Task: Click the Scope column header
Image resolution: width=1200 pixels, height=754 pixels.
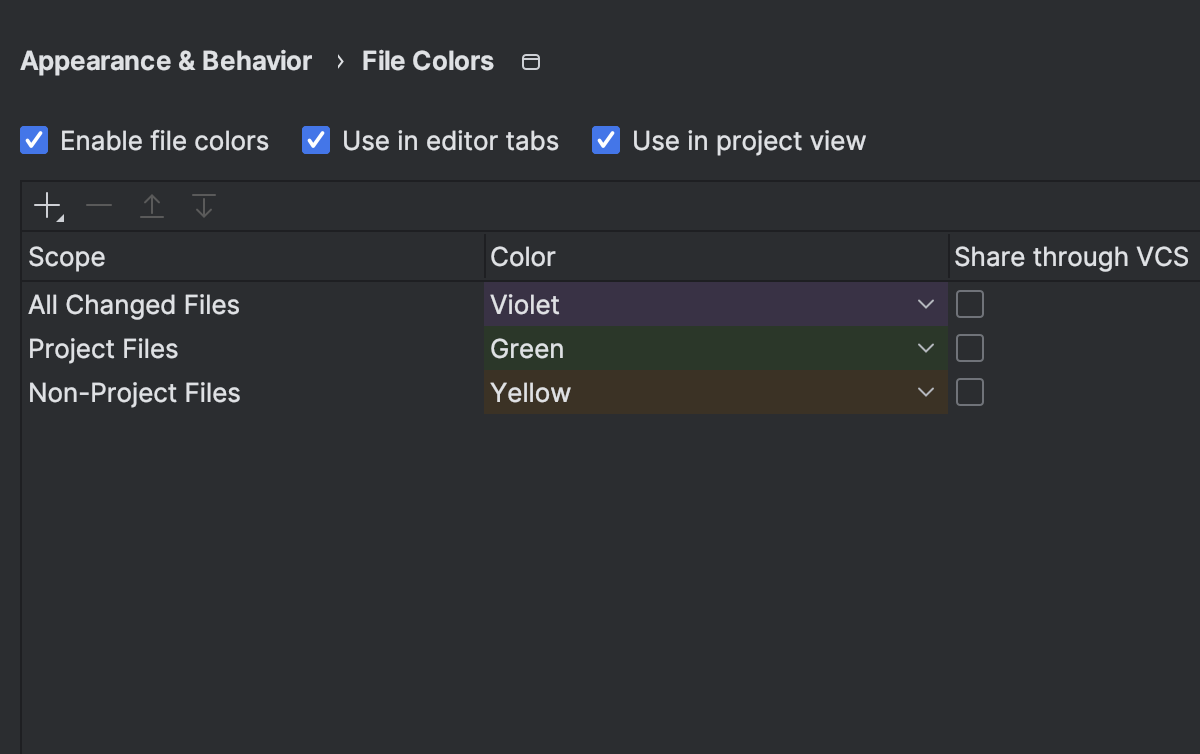Action: (x=67, y=257)
